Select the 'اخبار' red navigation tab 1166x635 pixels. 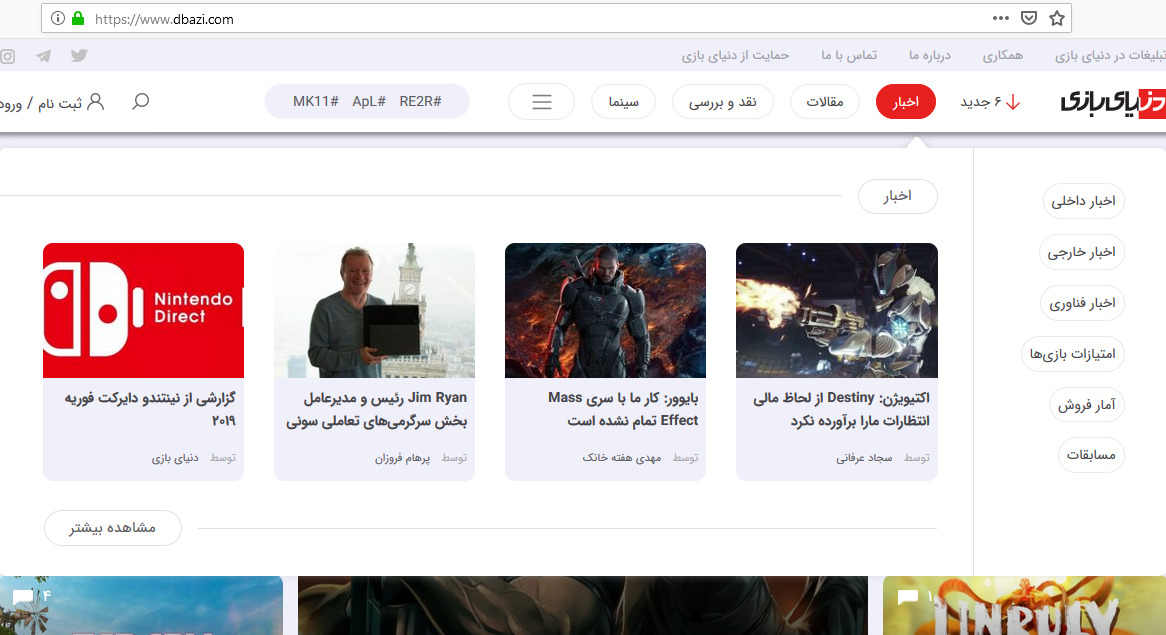905,102
